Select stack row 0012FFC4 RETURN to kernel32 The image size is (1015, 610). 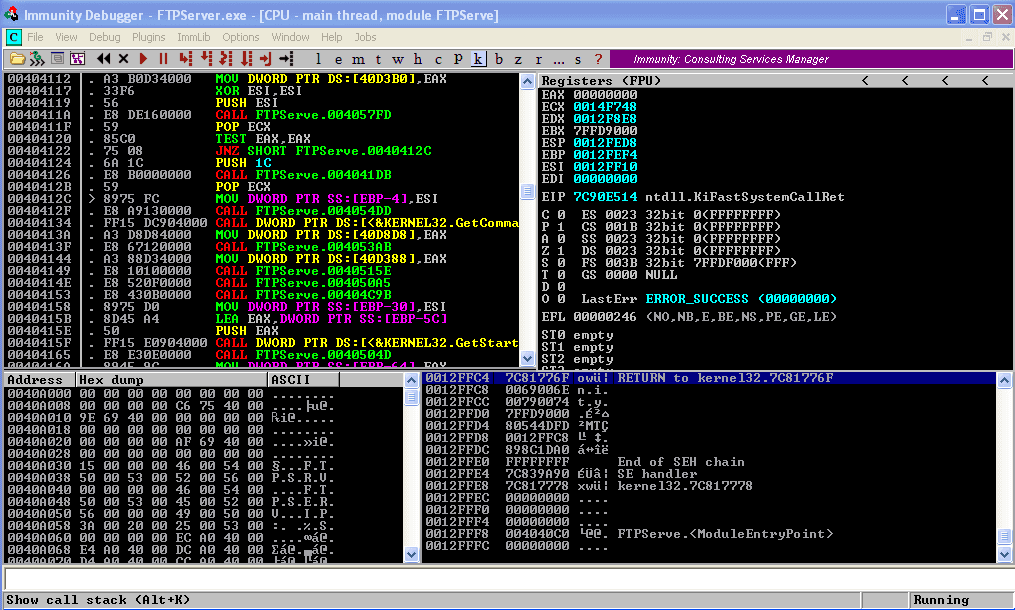[709, 378]
